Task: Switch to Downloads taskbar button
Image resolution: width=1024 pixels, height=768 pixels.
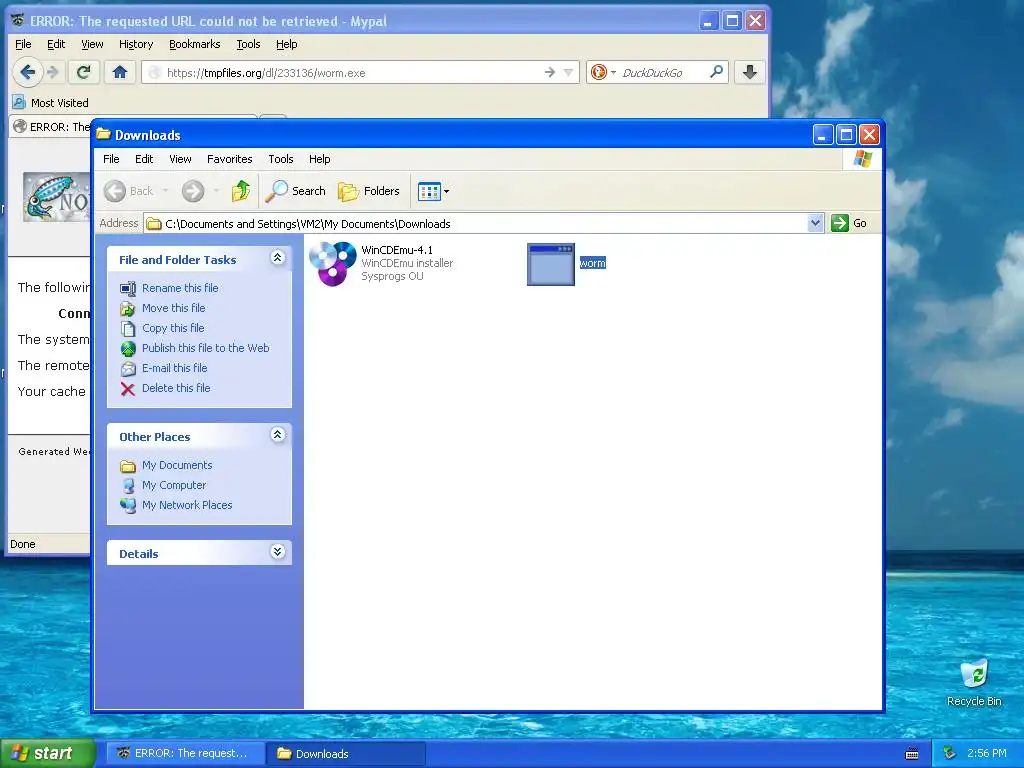Action: point(346,754)
